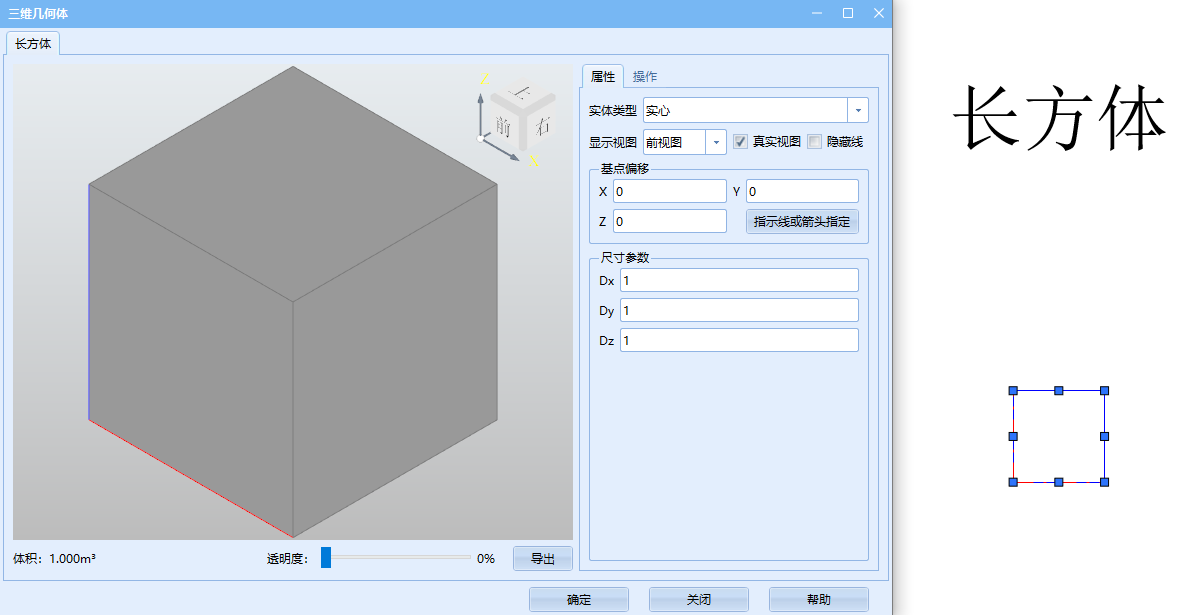
Task: Click the 长方体 document tab
Action: (33, 44)
